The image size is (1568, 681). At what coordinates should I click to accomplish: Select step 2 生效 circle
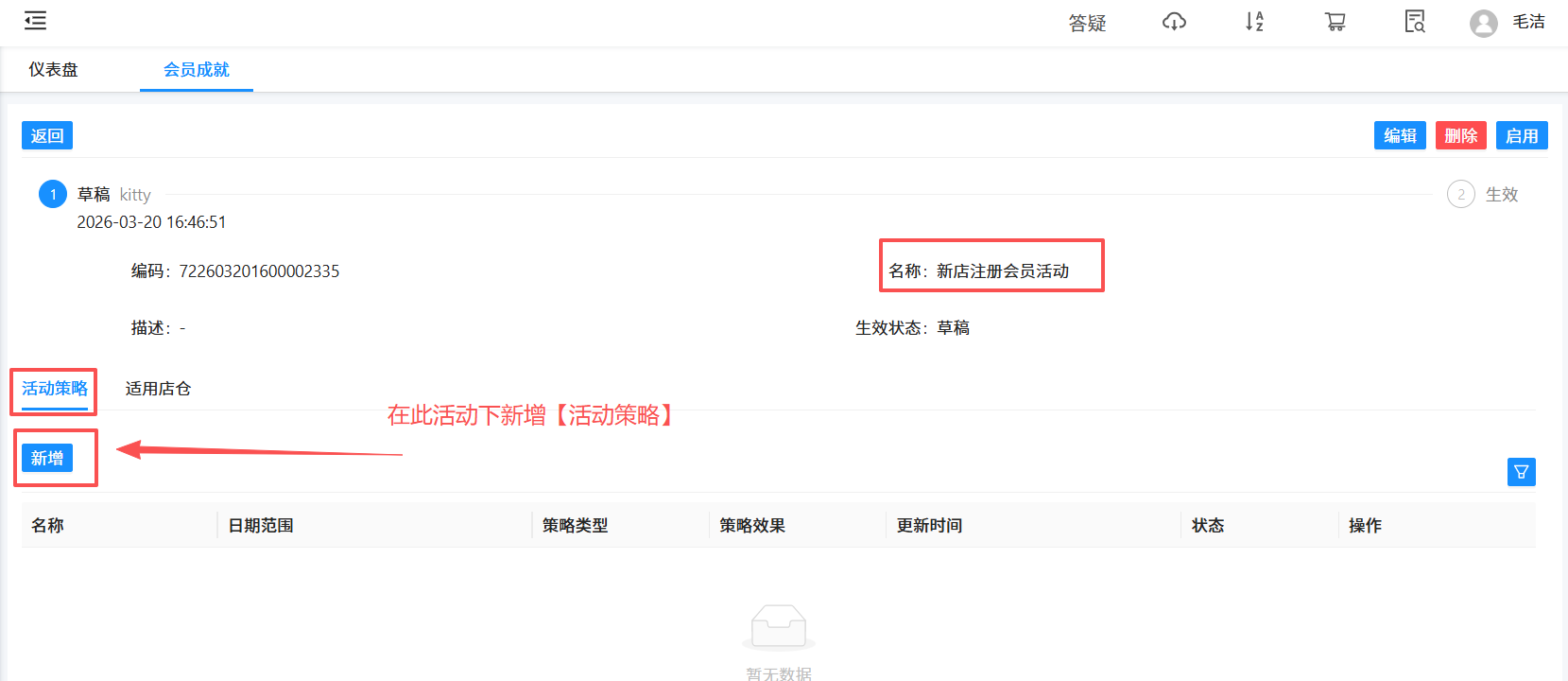pos(1461,194)
